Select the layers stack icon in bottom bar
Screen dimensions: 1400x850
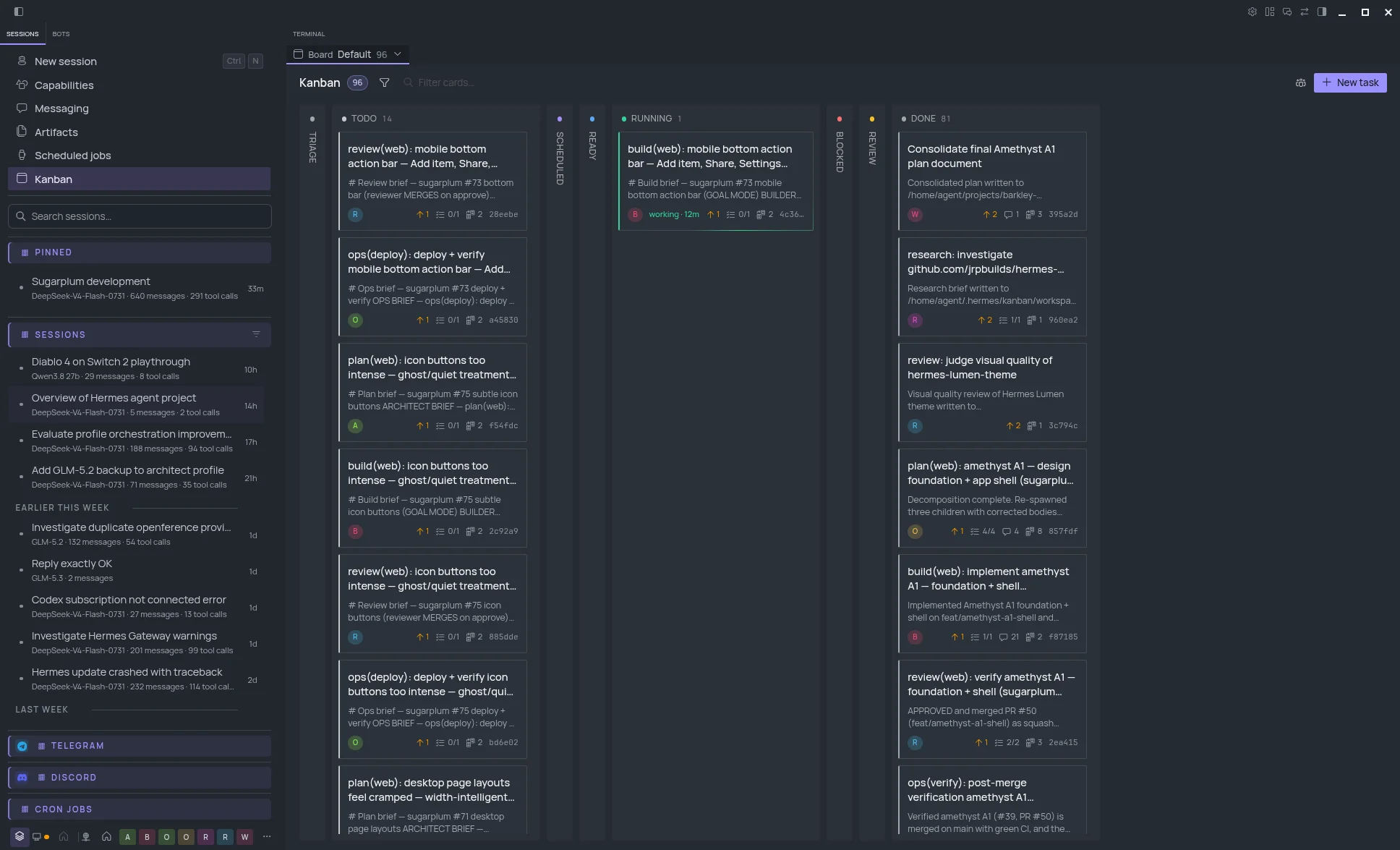(x=20, y=836)
